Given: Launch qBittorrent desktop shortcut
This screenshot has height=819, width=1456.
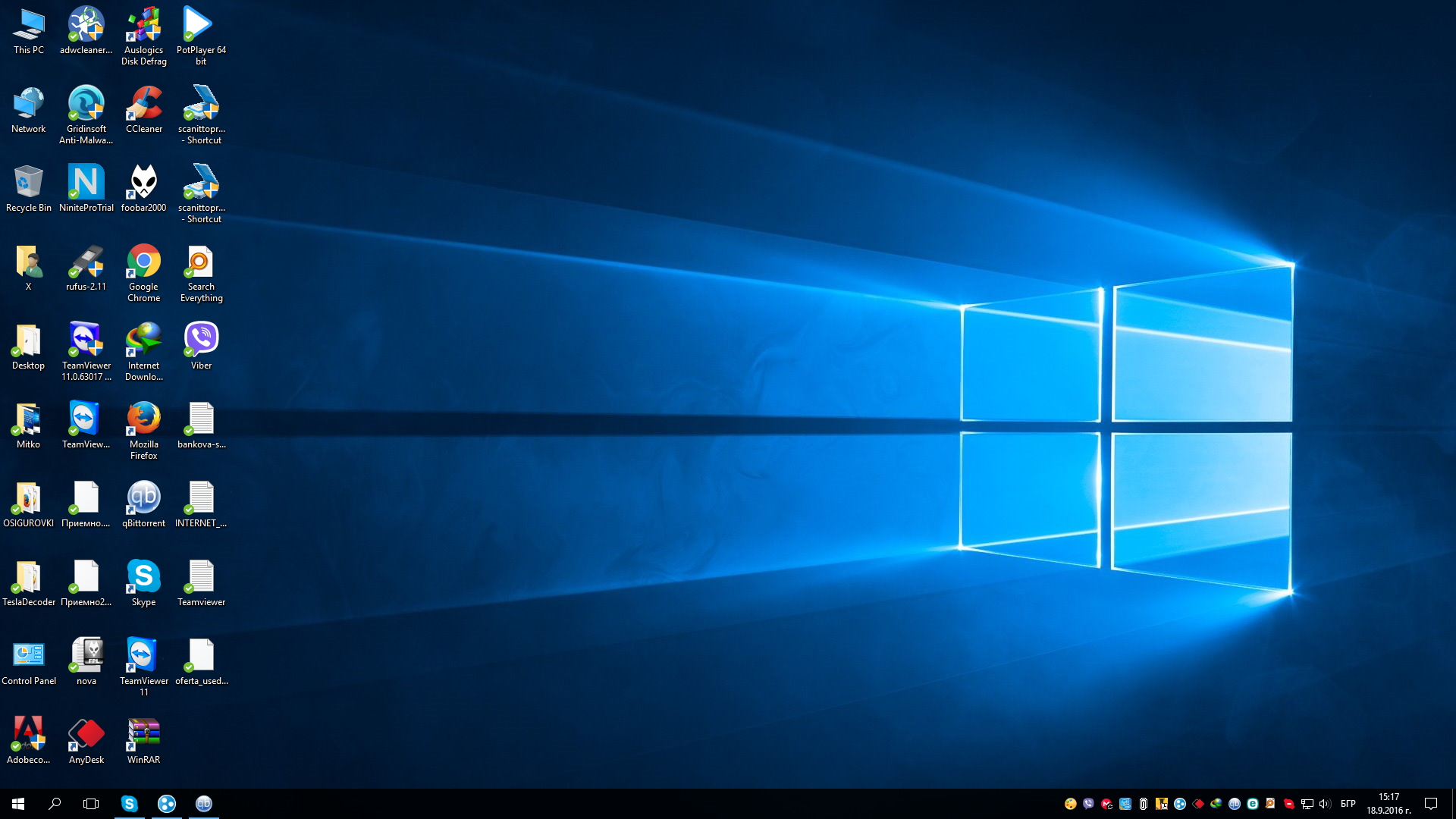Looking at the screenshot, I should coord(144,505).
